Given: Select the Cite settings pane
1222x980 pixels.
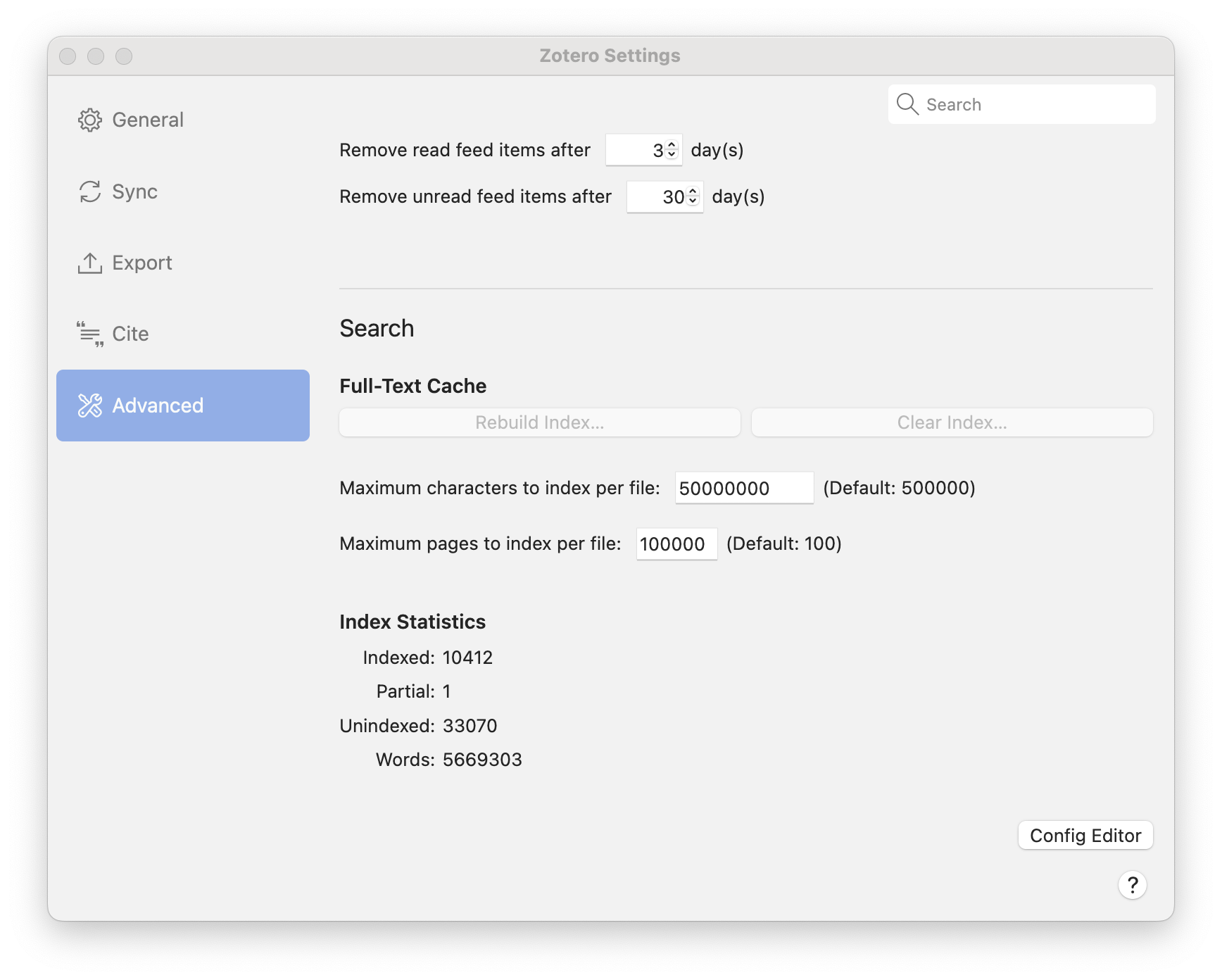Looking at the screenshot, I should (x=183, y=334).
